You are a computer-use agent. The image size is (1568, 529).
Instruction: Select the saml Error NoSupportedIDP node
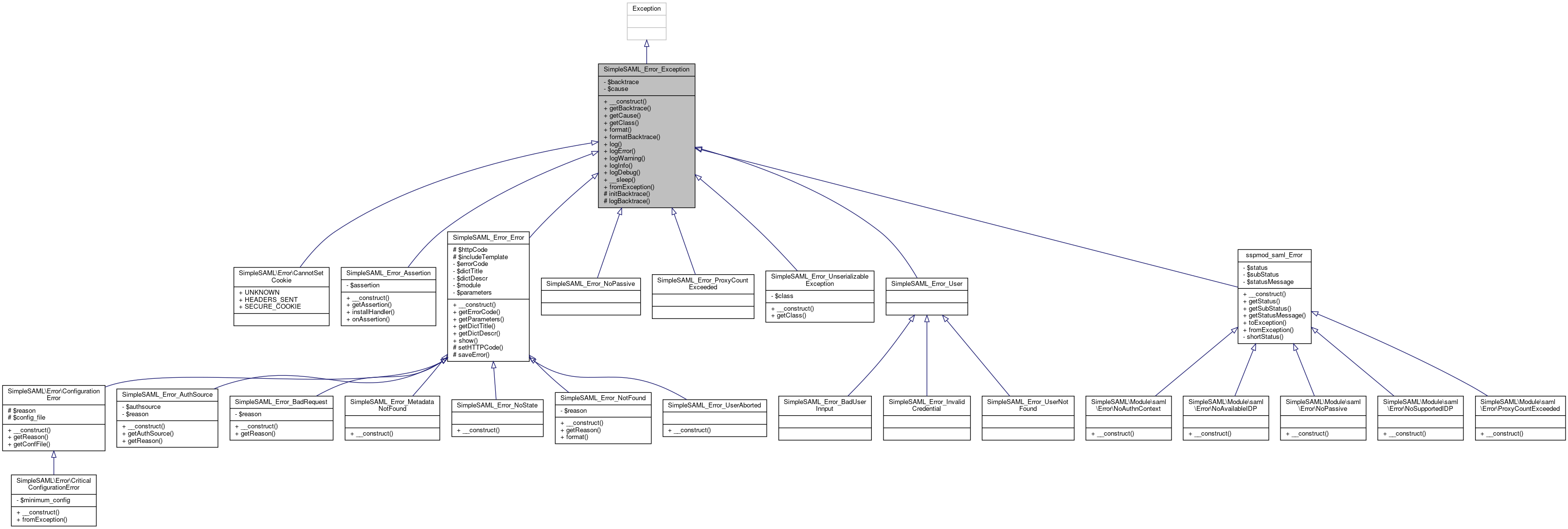click(1421, 418)
